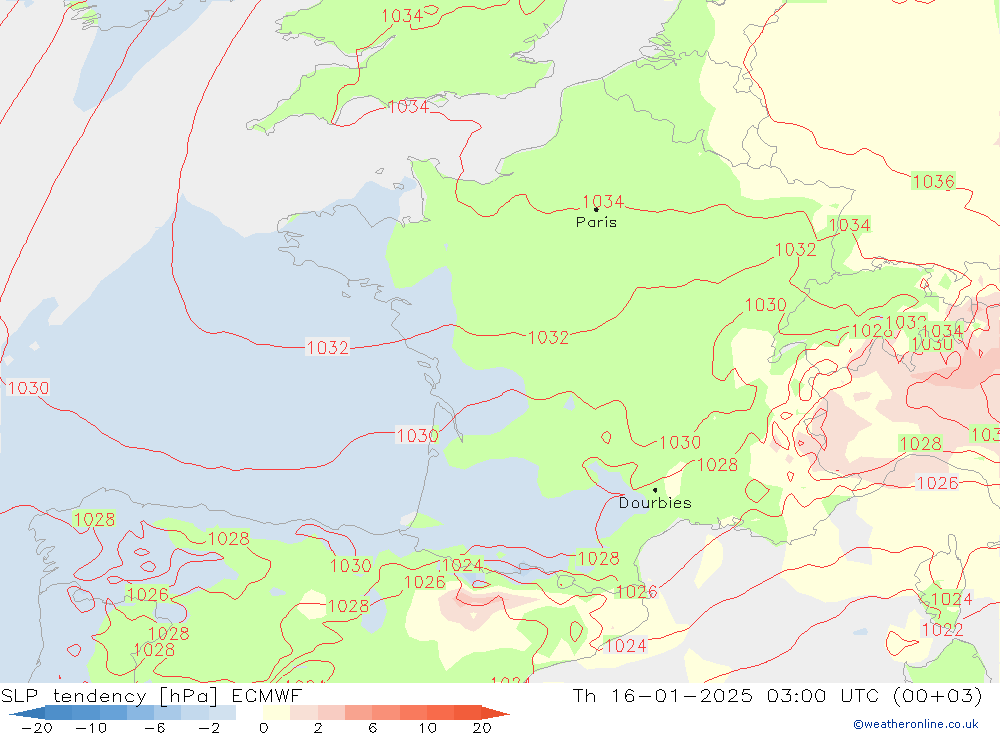The image size is (1000, 733).
Task: Click the left arrow tip of the legend
Action: coord(12,713)
